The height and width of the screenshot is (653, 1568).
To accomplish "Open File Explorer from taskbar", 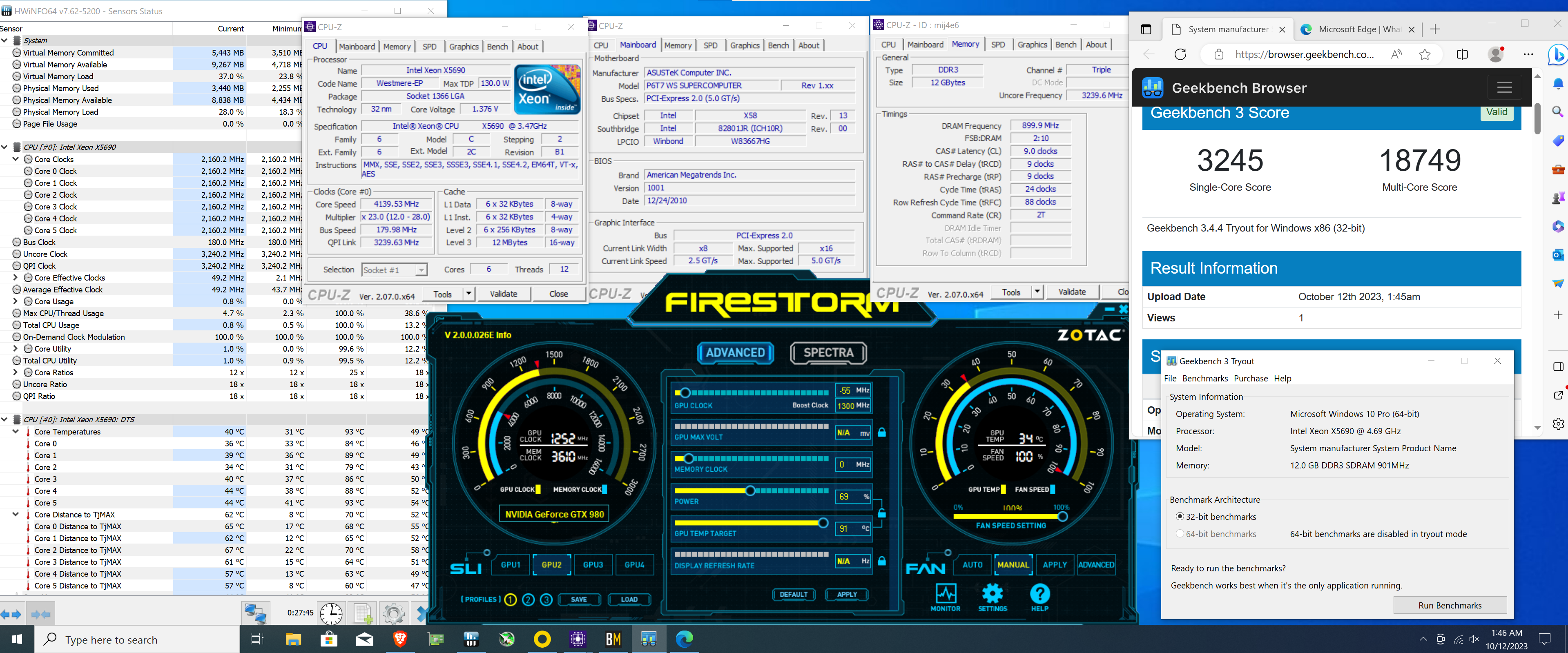I will [293, 639].
